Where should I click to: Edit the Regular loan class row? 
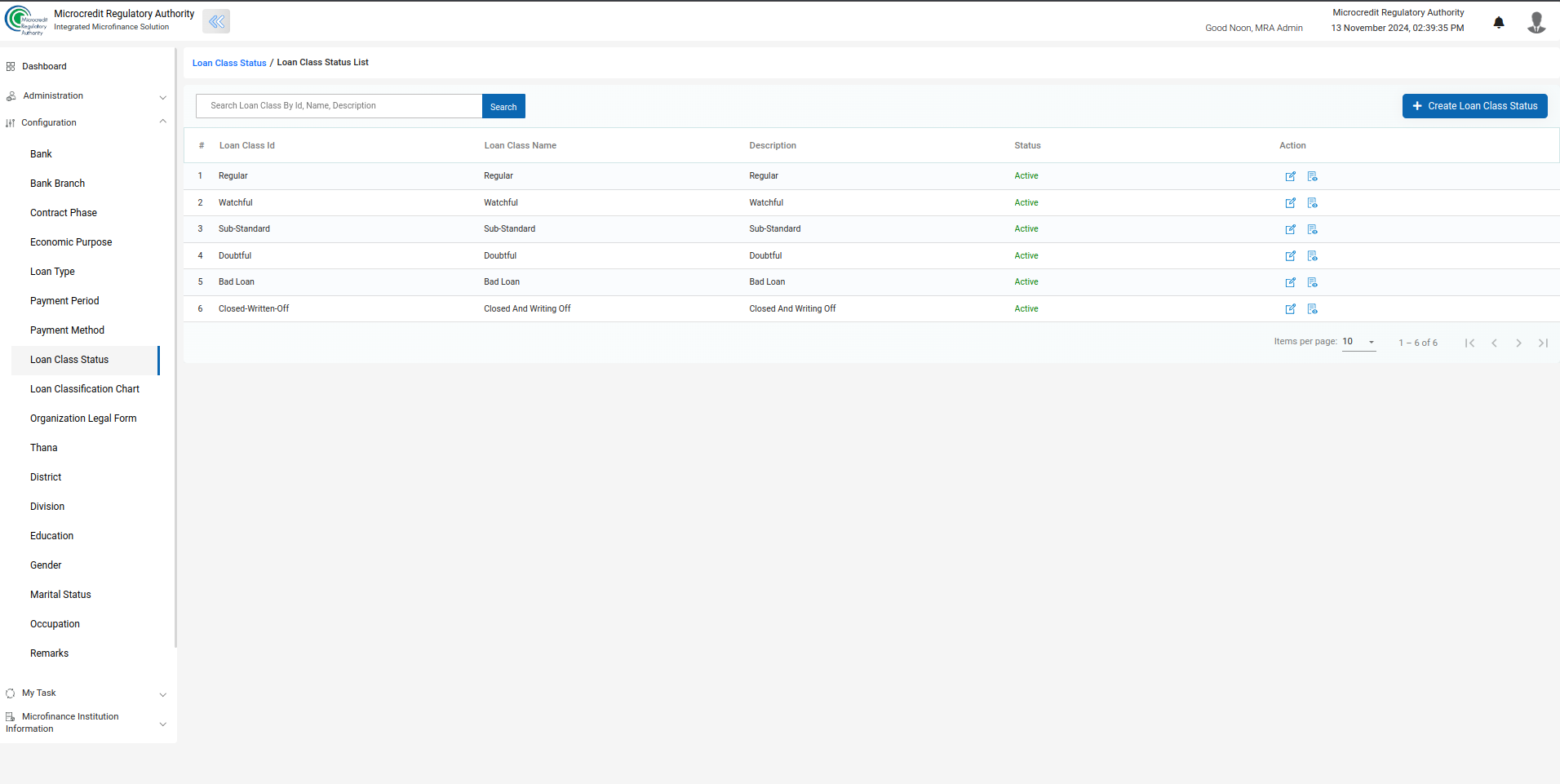(1290, 176)
